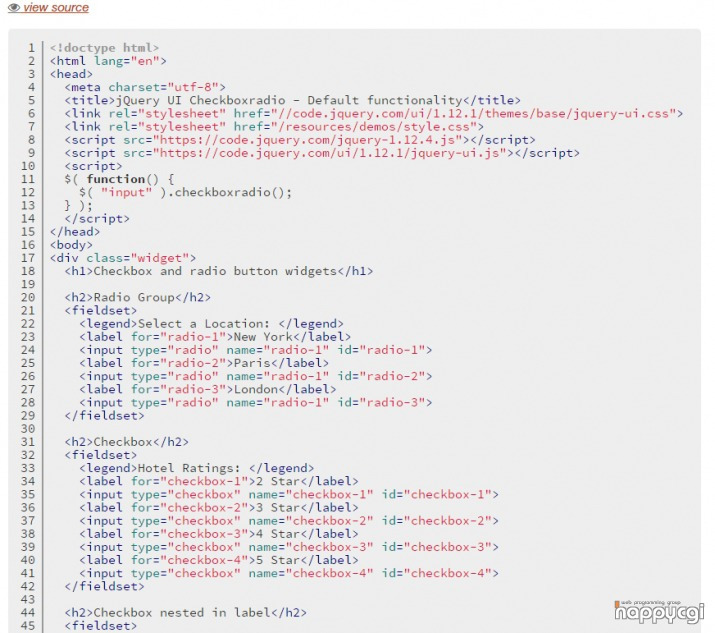Click the jquery-ui.css stylesheet link line
715x633 pixels.
(x=374, y=114)
